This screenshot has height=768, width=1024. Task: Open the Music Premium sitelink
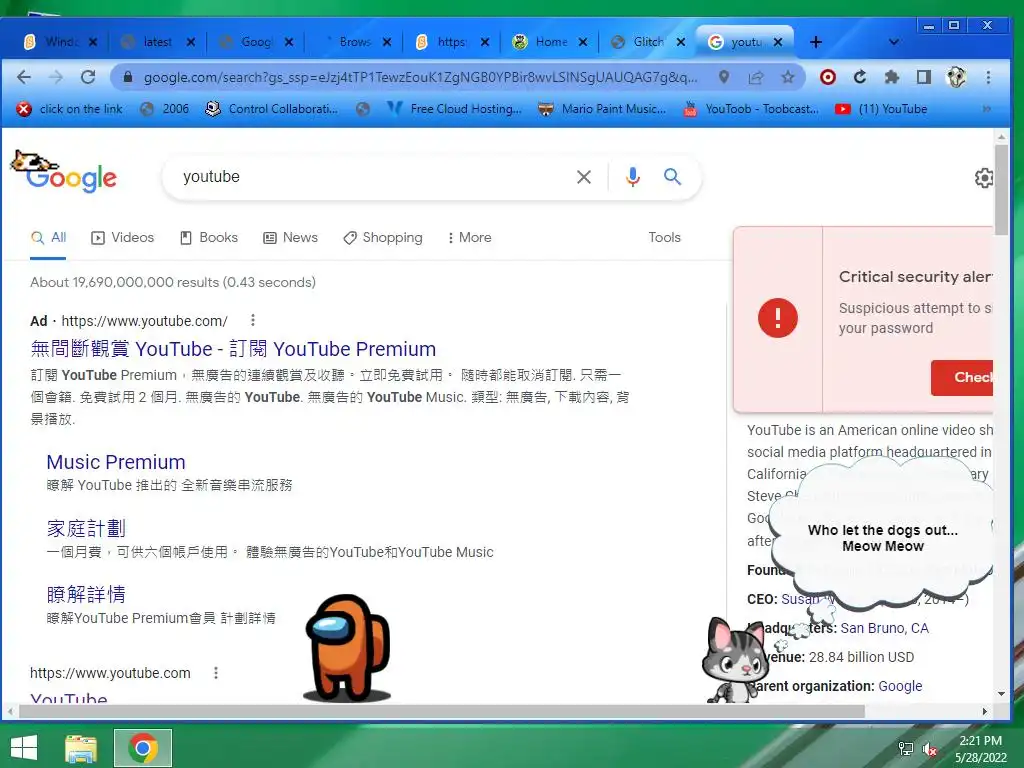tap(116, 462)
